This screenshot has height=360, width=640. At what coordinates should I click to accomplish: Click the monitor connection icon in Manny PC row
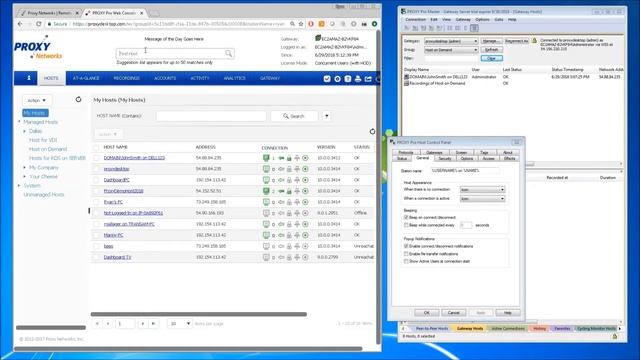coord(266,235)
